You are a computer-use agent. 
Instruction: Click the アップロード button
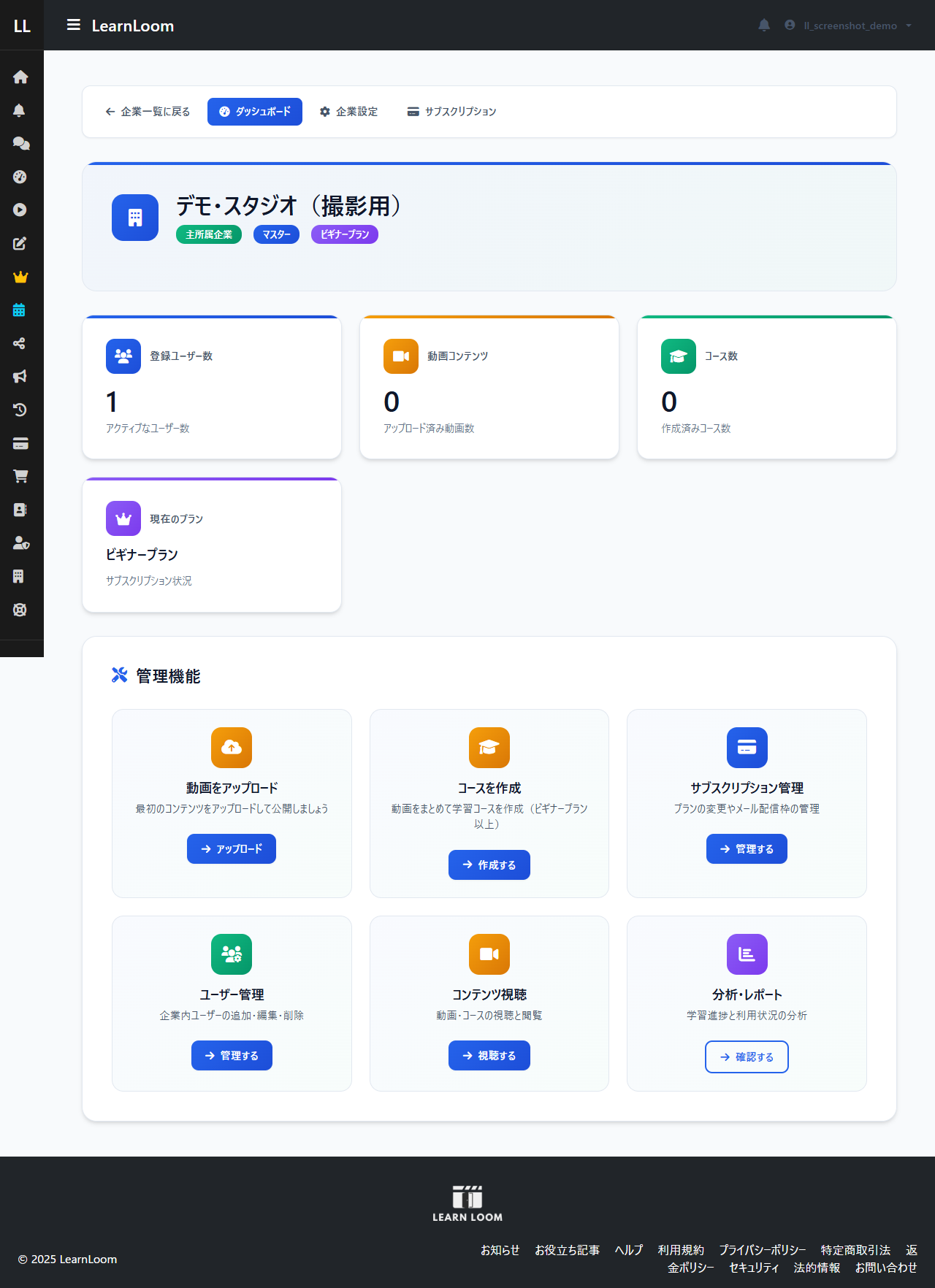[x=232, y=849]
